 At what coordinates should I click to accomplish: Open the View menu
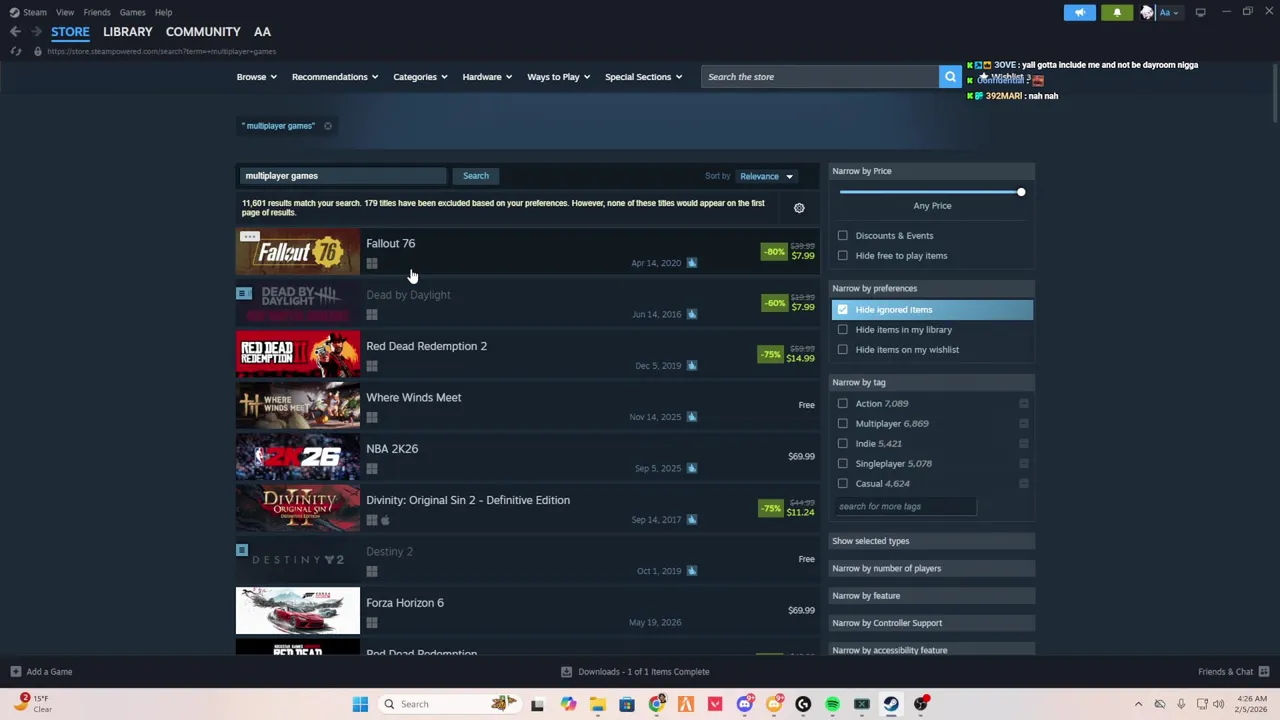pos(65,12)
